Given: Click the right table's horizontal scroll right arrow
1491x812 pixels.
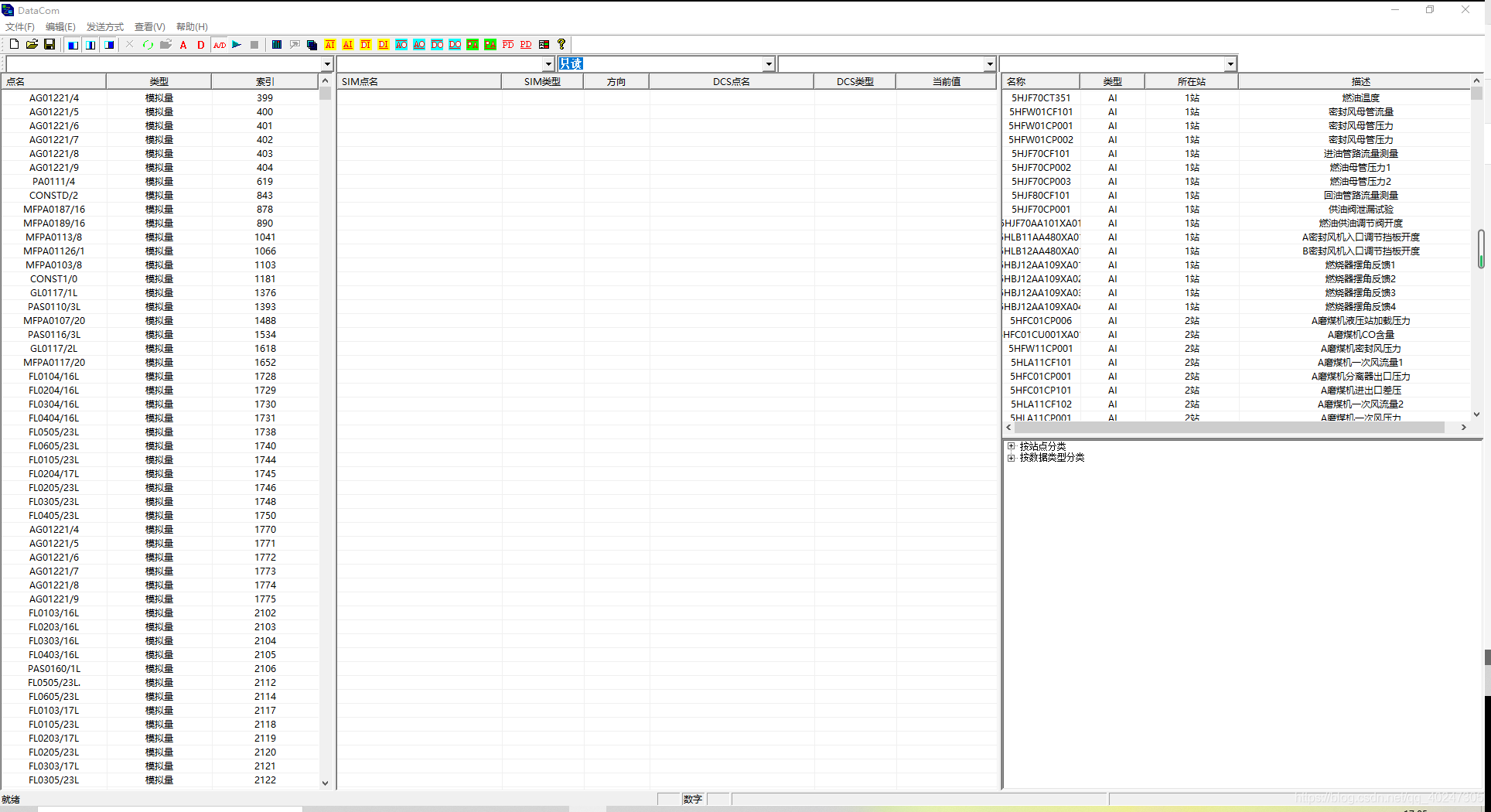Looking at the screenshot, I should point(1463,427).
